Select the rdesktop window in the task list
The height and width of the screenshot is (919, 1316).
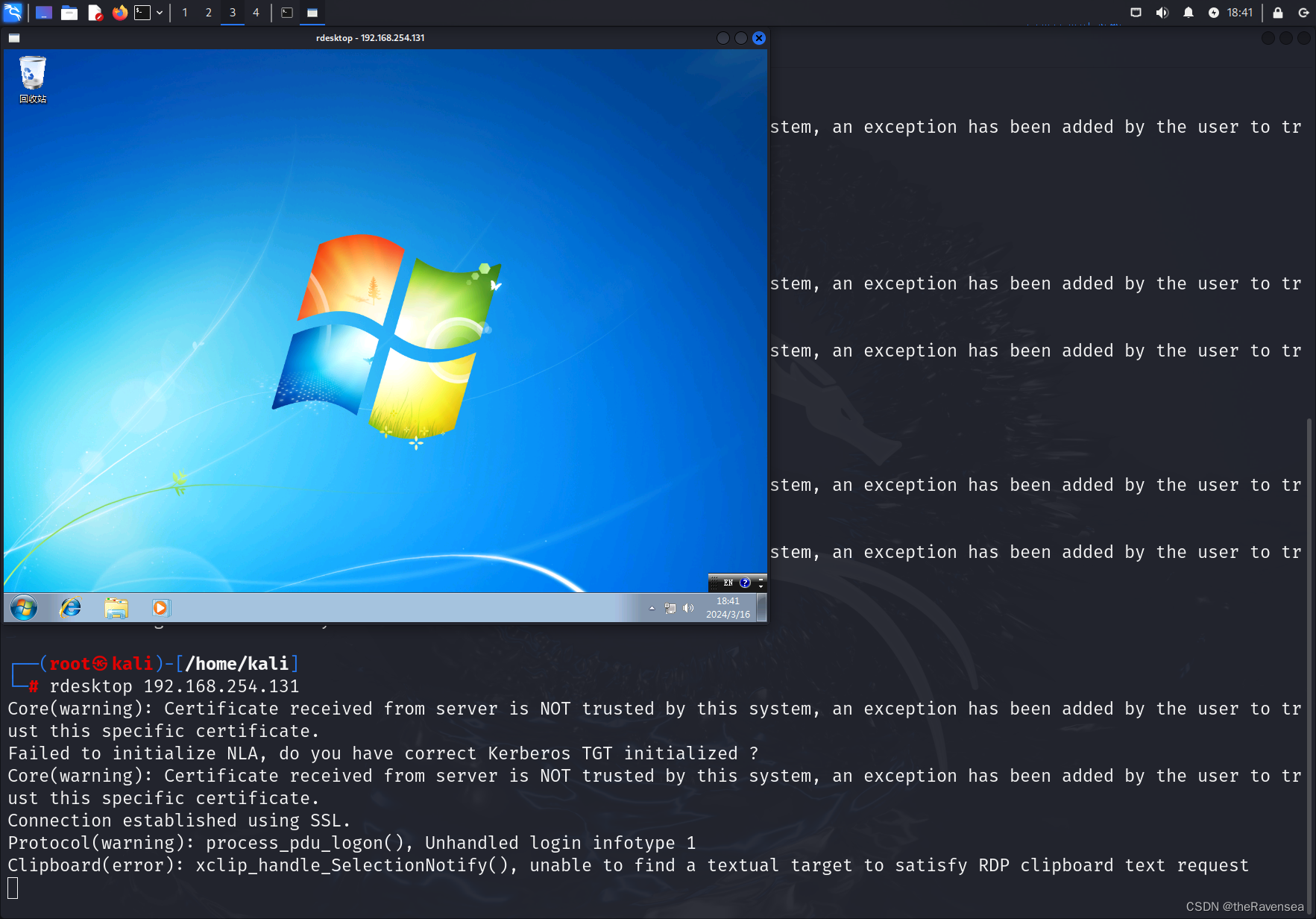click(x=312, y=13)
